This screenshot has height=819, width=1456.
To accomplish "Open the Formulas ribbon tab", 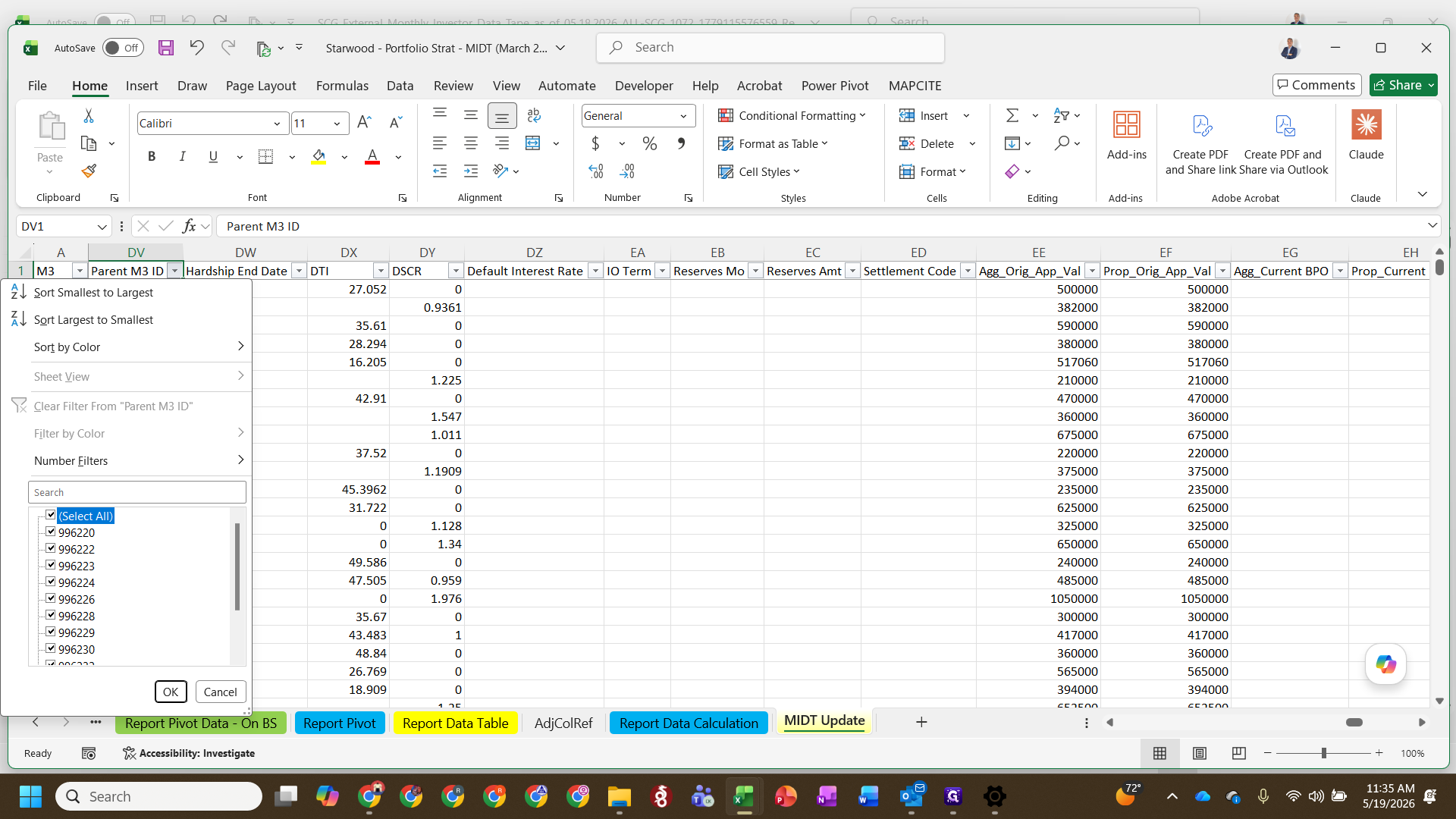I will coord(342,86).
